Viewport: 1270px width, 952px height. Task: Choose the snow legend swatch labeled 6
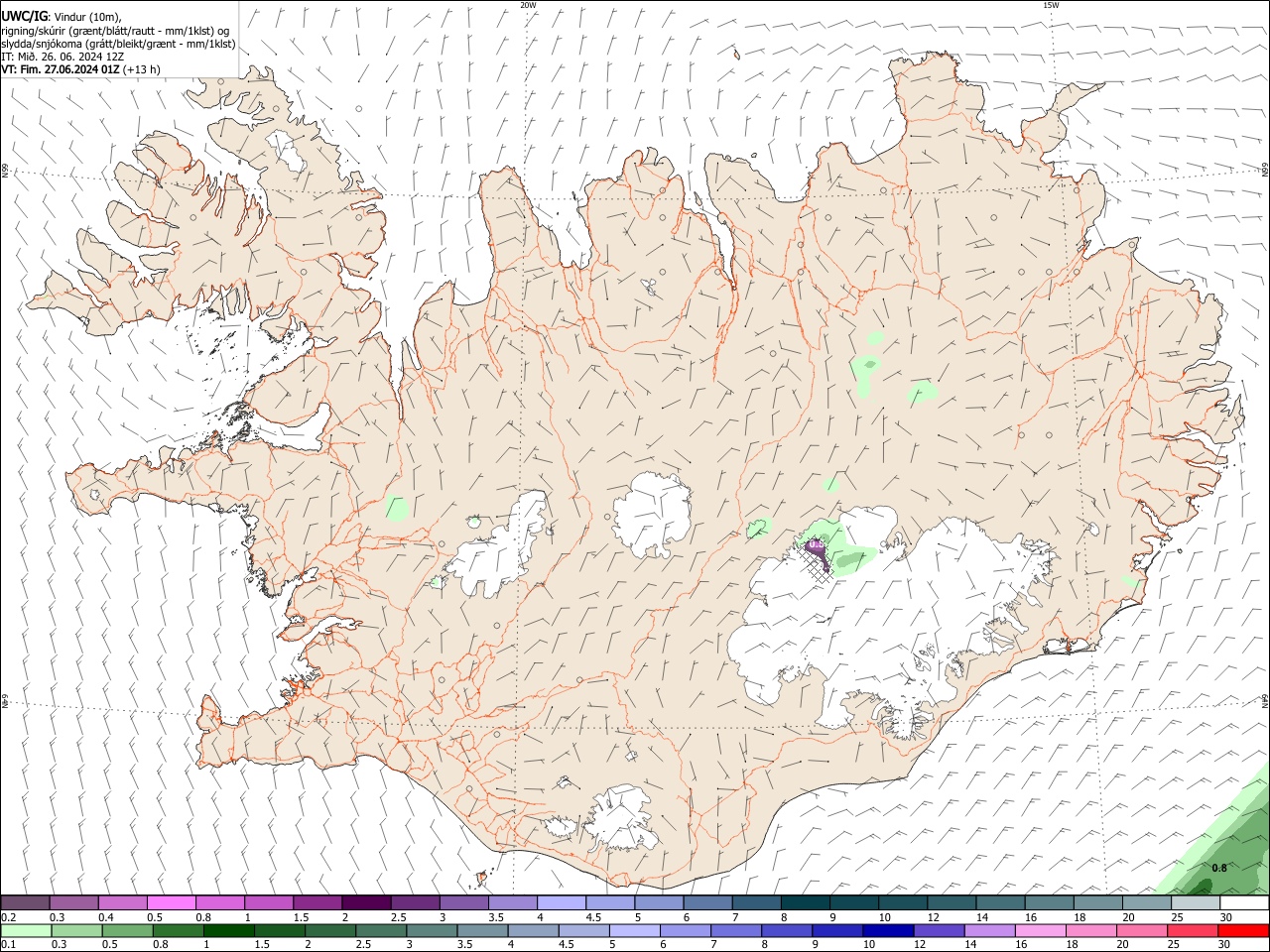(707, 902)
